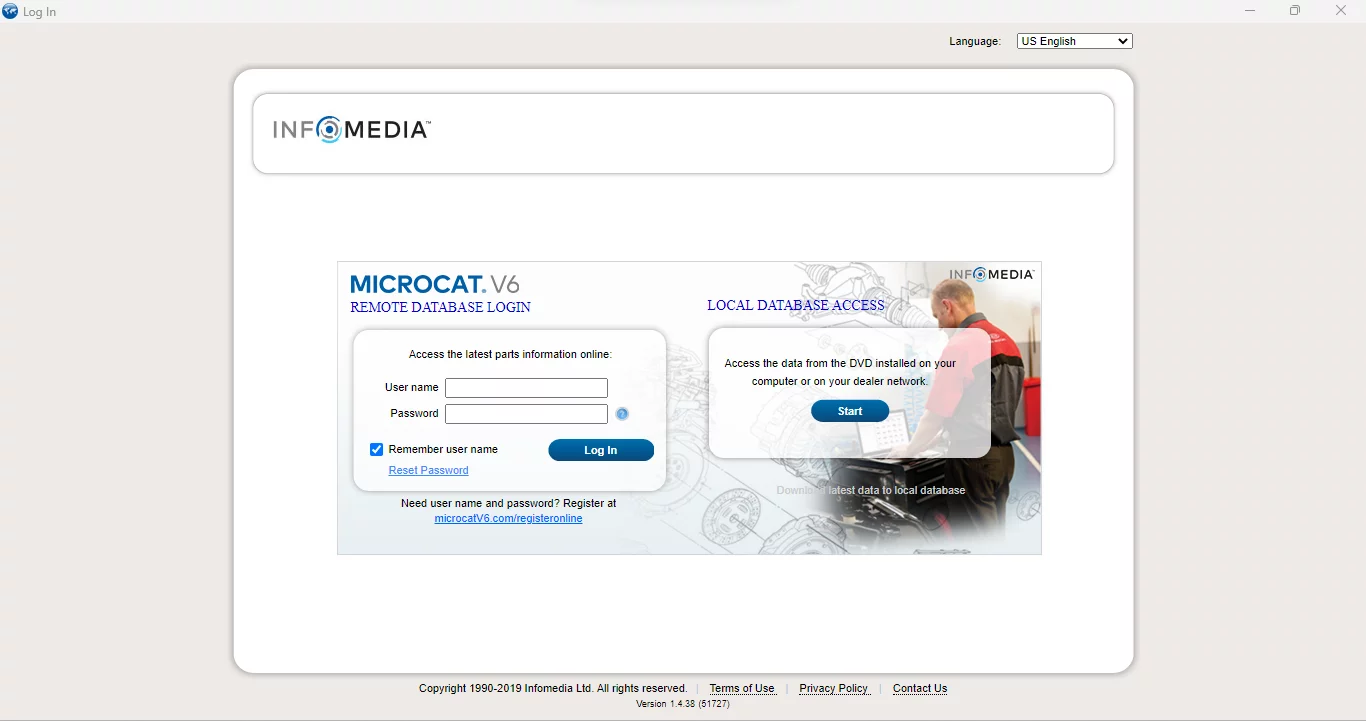
Task: Open the Reset Password link
Action: pos(428,470)
